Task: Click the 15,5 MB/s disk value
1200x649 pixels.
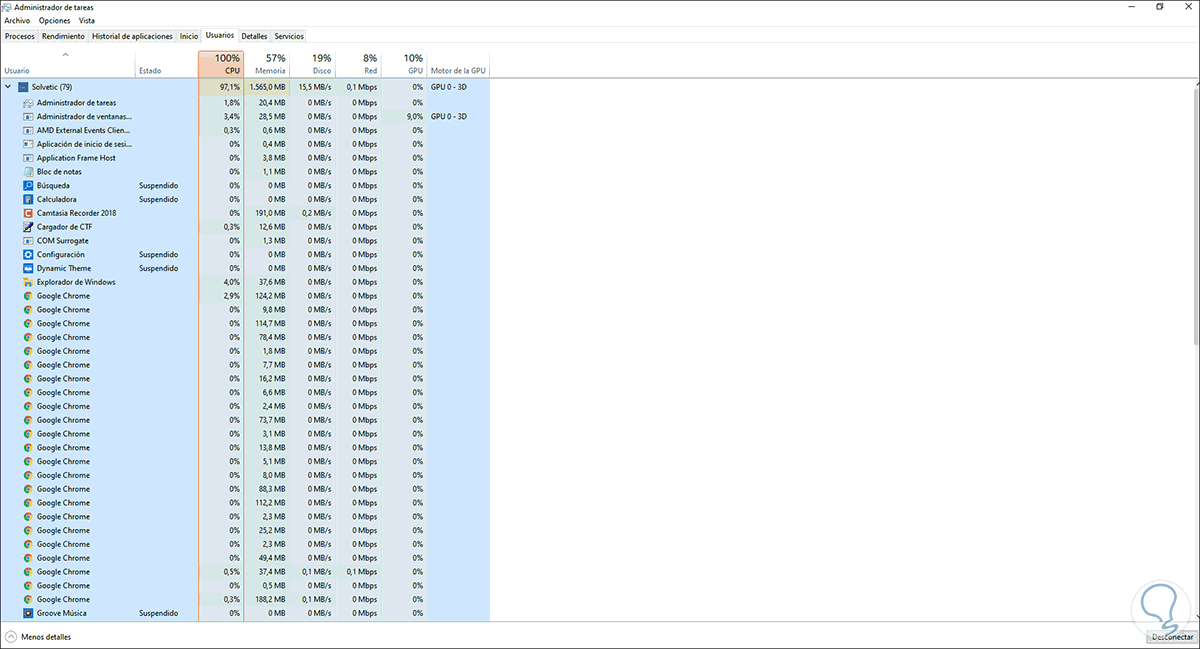Action: 314,87
